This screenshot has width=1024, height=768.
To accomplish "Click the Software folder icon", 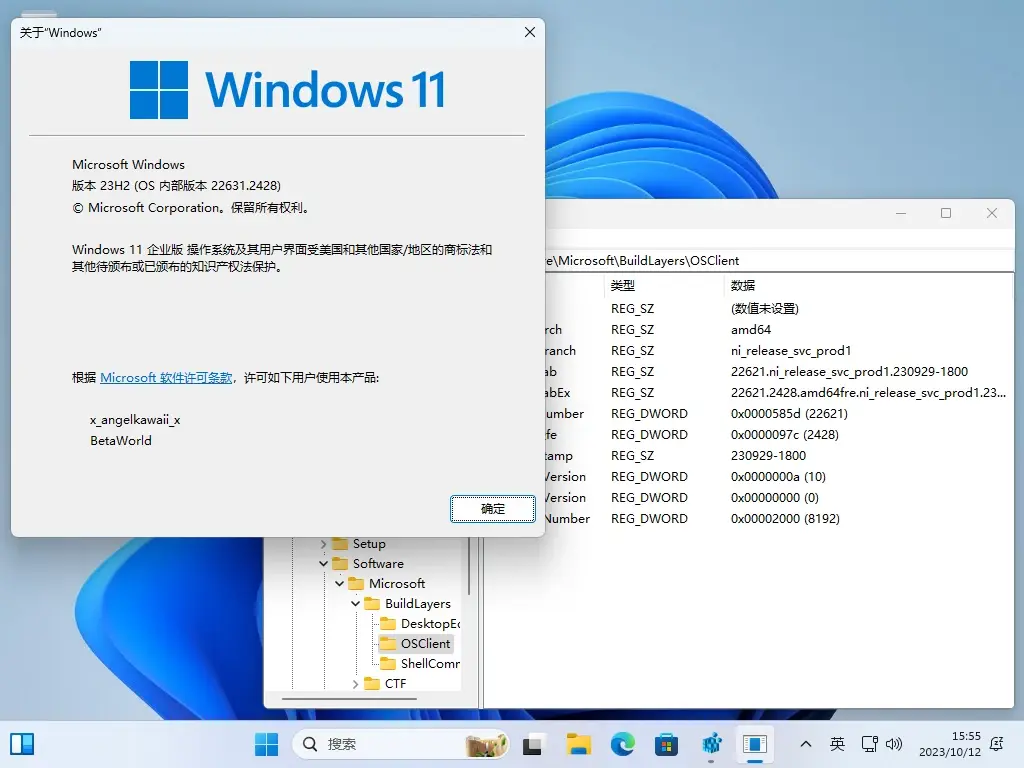I will (x=340, y=564).
